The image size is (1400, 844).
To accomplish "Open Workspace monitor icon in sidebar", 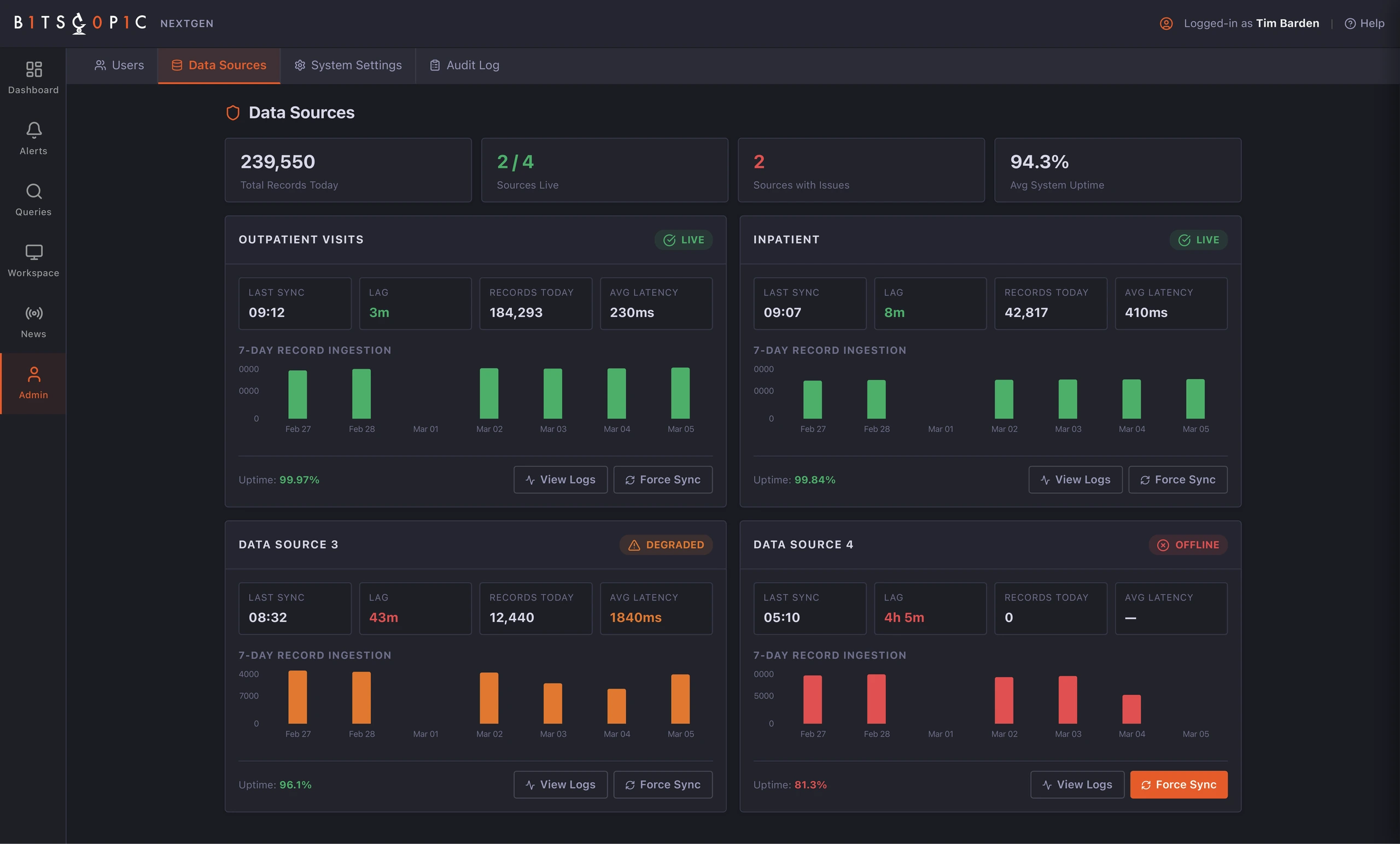I will (x=33, y=252).
